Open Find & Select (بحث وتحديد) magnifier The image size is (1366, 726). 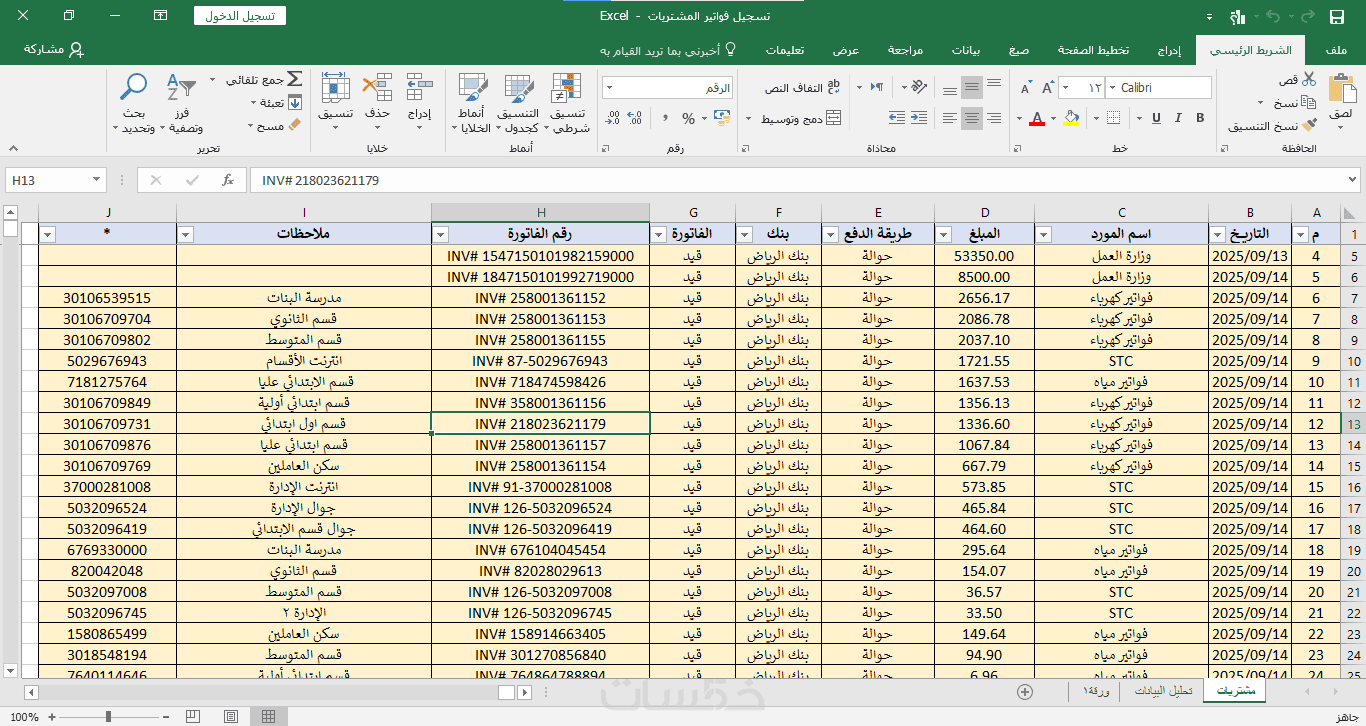point(134,103)
